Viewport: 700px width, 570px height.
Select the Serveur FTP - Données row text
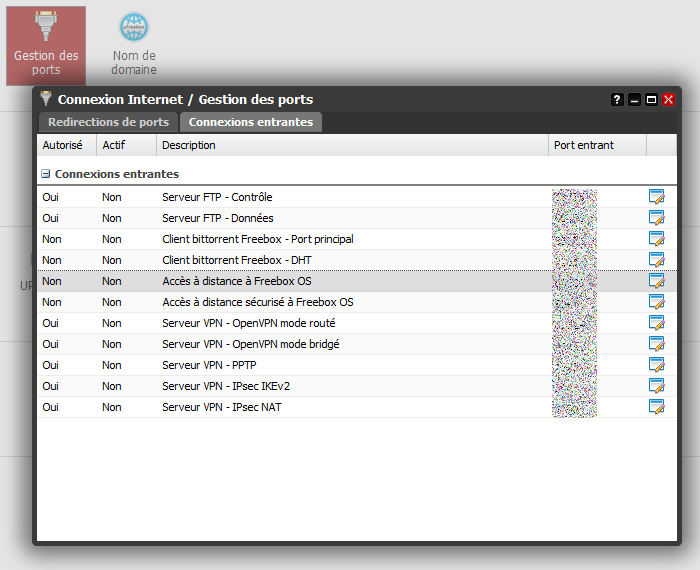218,218
